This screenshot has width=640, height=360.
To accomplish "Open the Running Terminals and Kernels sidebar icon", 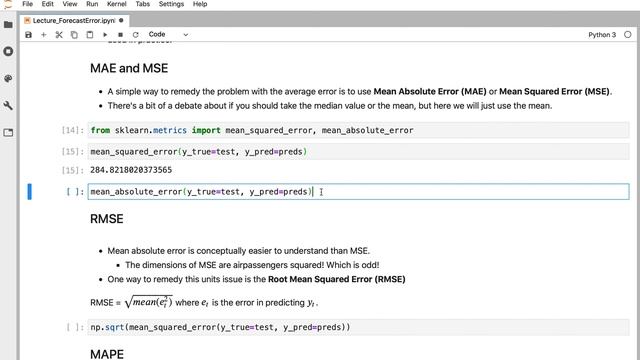I will point(8,51).
